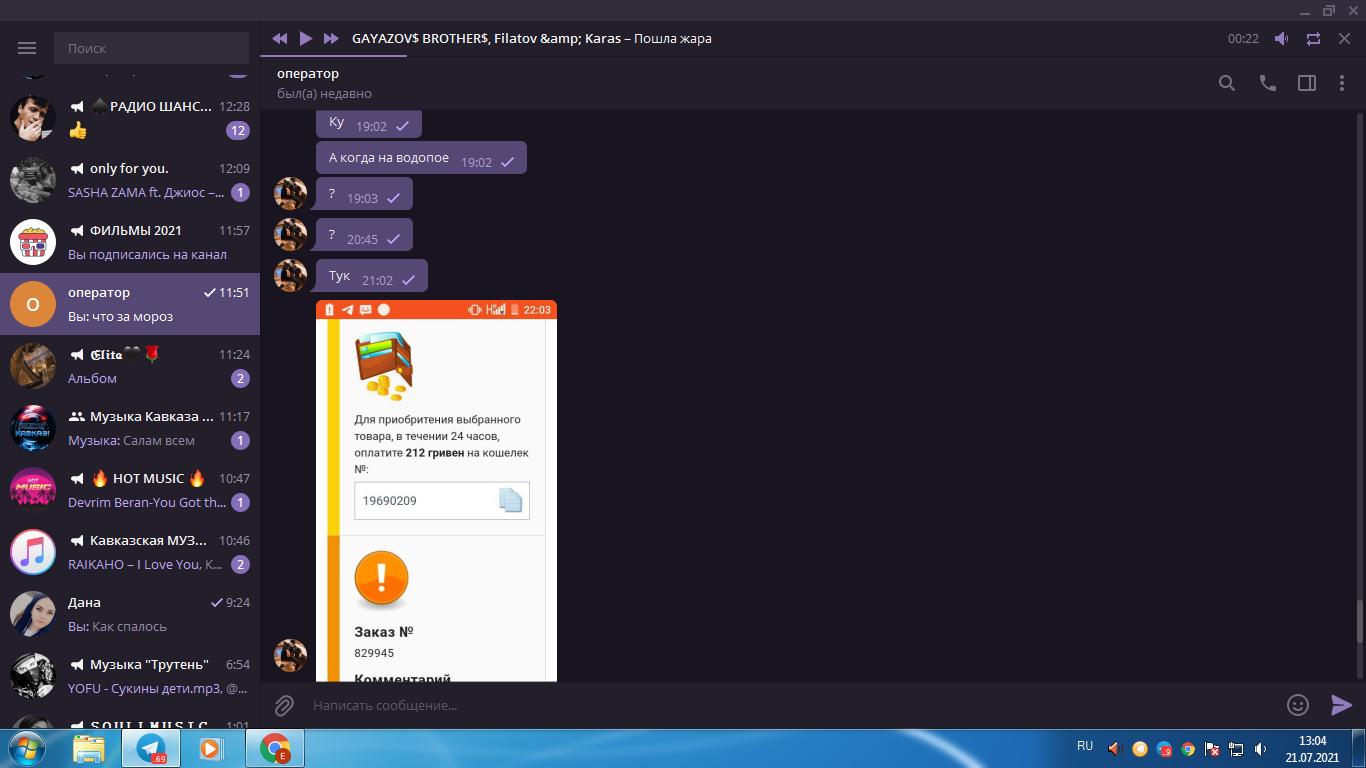Open Elita channel with Альбом message

(x=130, y=366)
